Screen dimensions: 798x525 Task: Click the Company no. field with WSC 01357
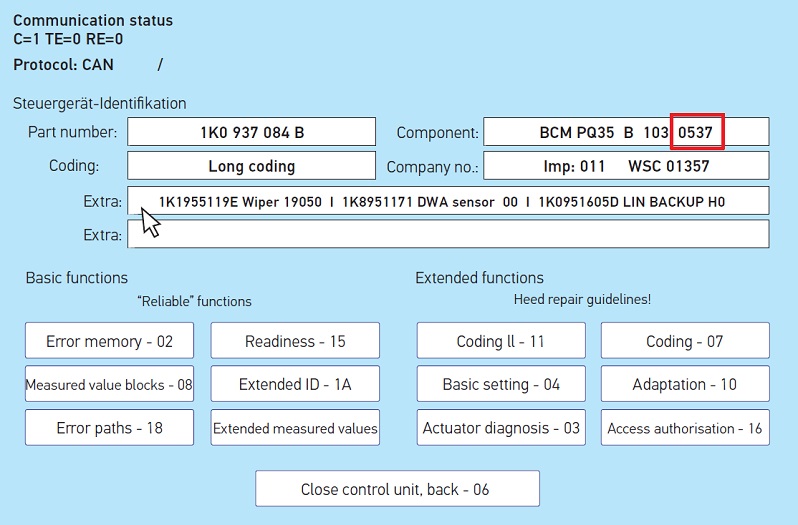626,166
